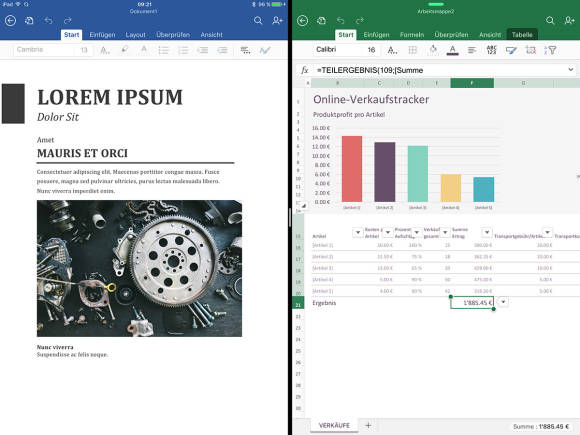The height and width of the screenshot is (435, 580).
Task: Open the Prozent Aufschlag filter dropdown
Action: (417, 232)
